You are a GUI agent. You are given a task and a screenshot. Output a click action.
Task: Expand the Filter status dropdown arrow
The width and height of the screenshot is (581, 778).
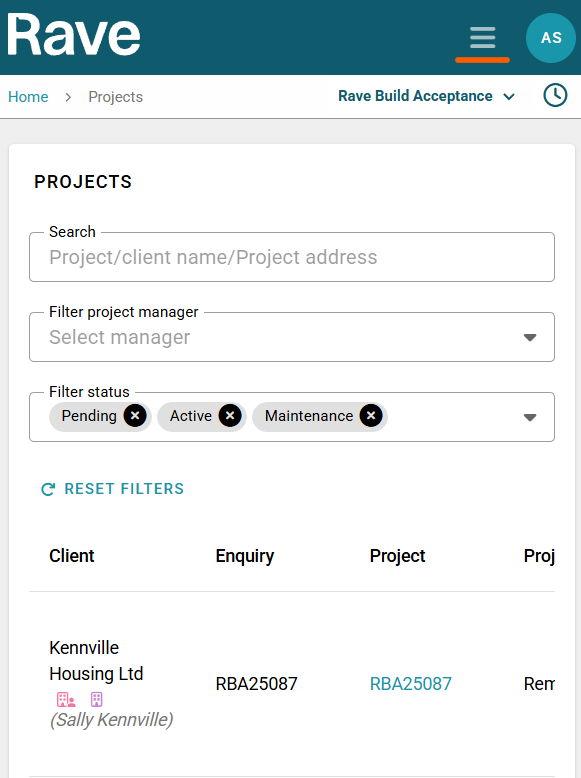pyautogui.click(x=530, y=417)
